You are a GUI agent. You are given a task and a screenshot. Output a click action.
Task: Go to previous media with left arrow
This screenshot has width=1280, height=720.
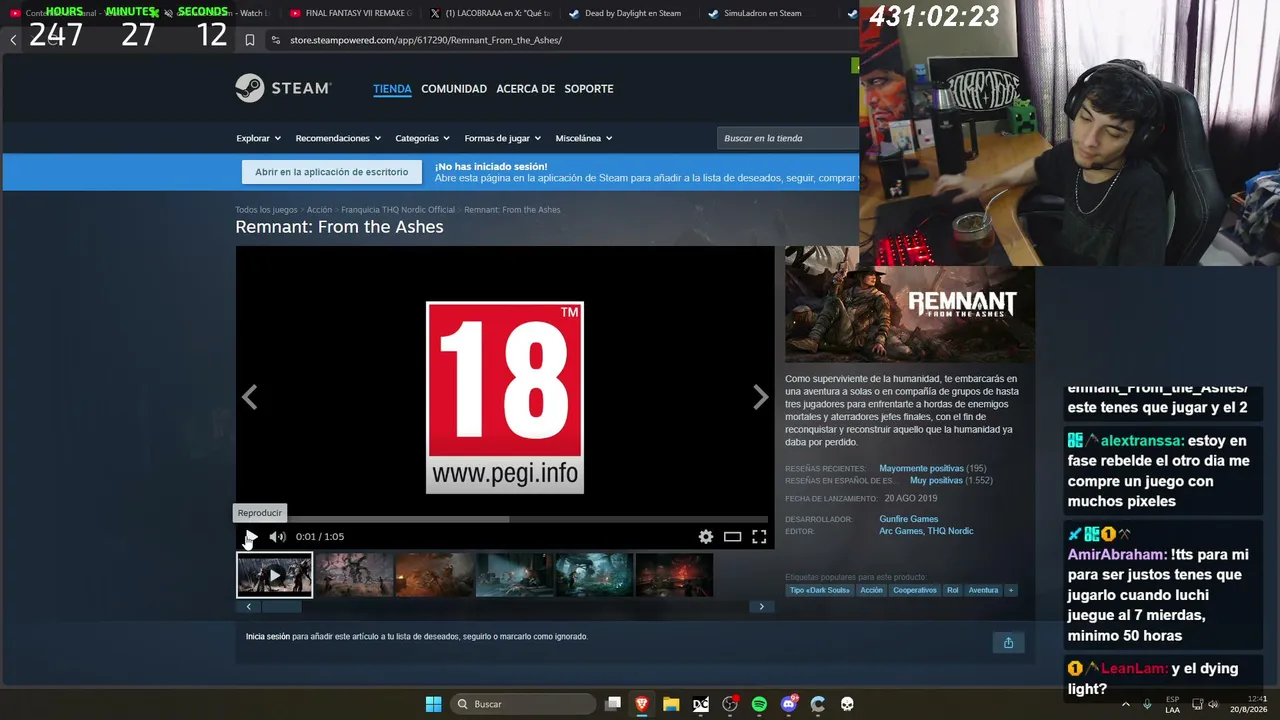(249, 398)
